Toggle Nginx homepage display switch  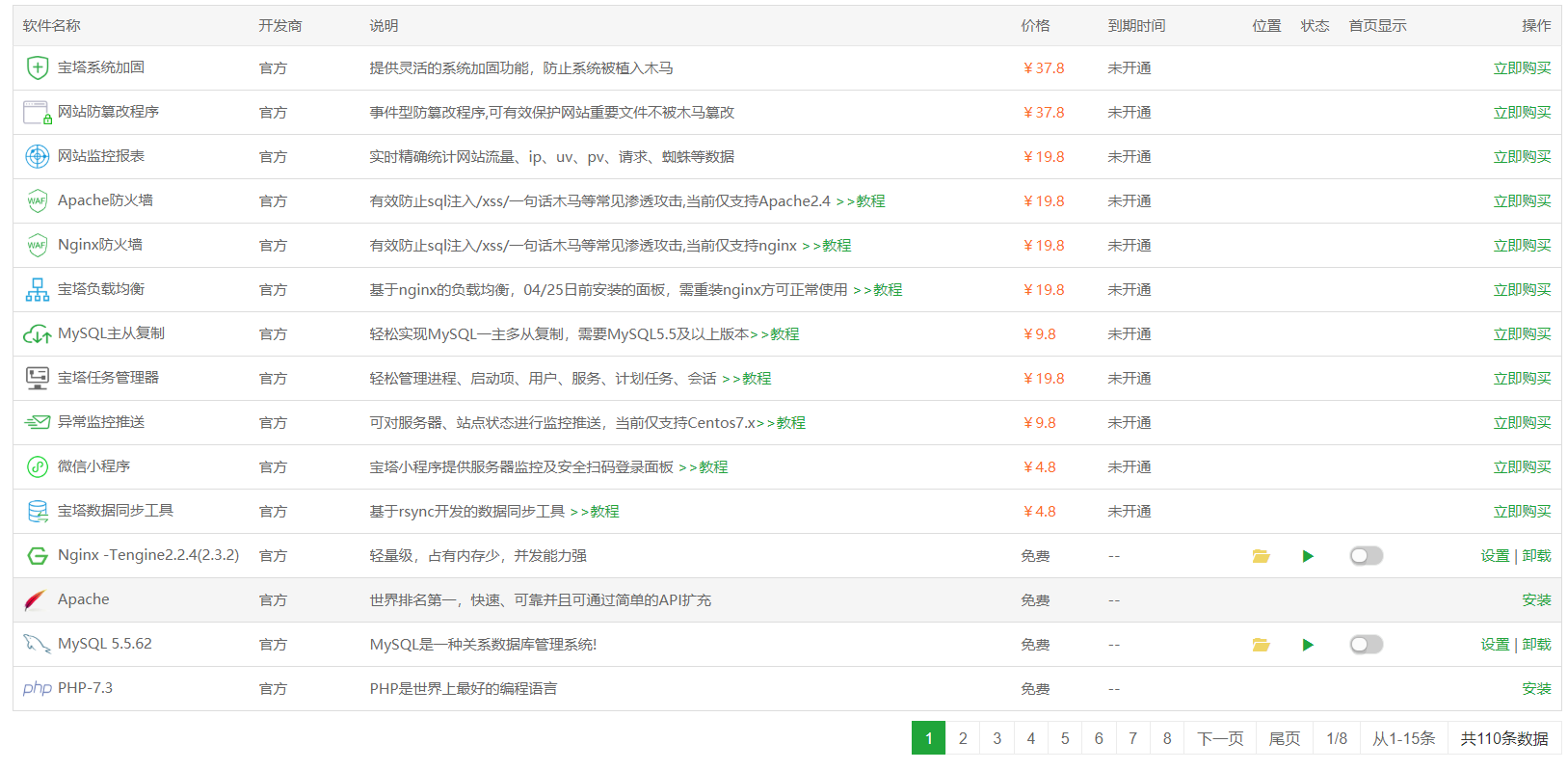pyautogui.click(x=1367, y=556)
